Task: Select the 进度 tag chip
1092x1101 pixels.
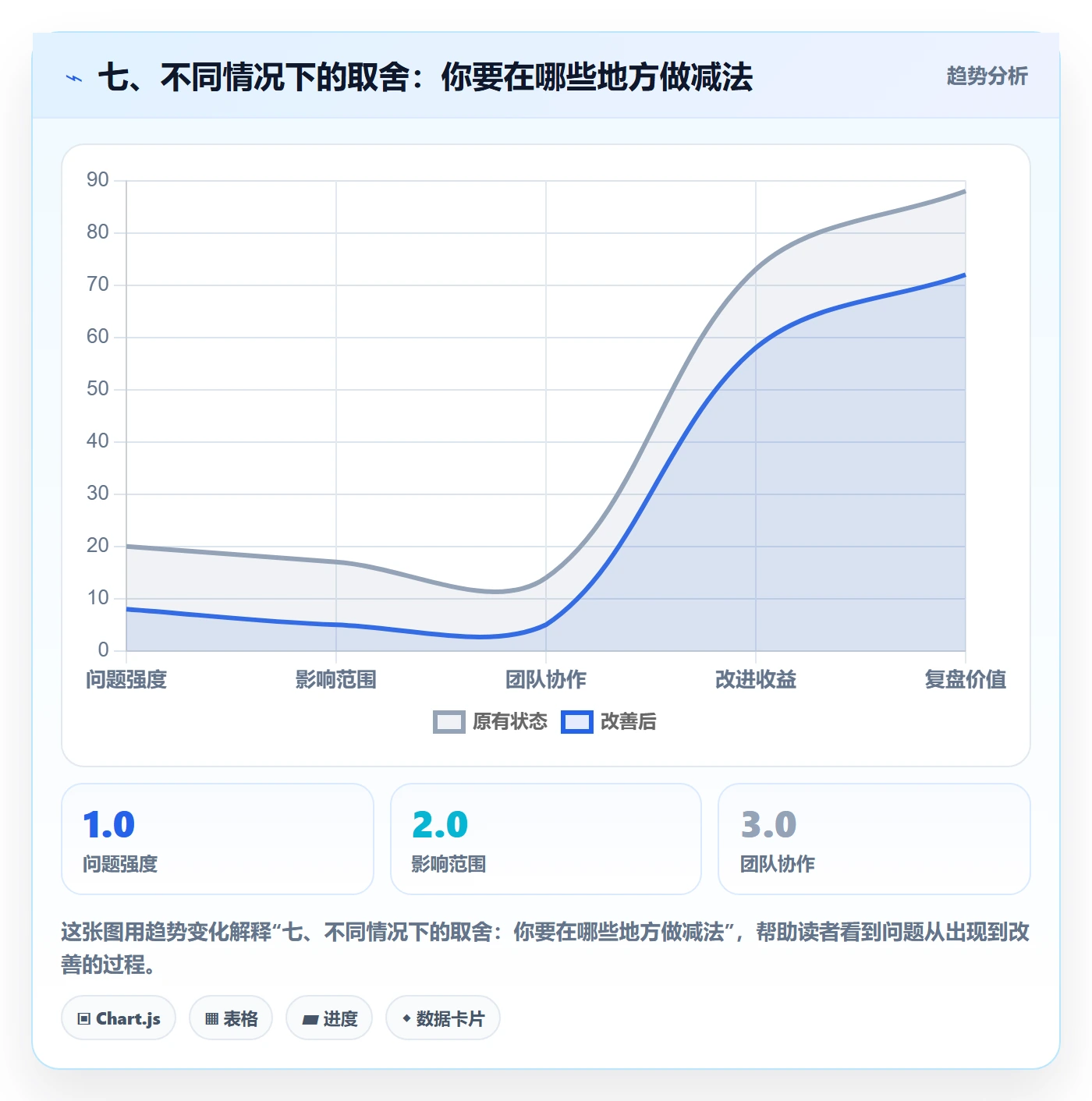Action: tap(329, 1018)
